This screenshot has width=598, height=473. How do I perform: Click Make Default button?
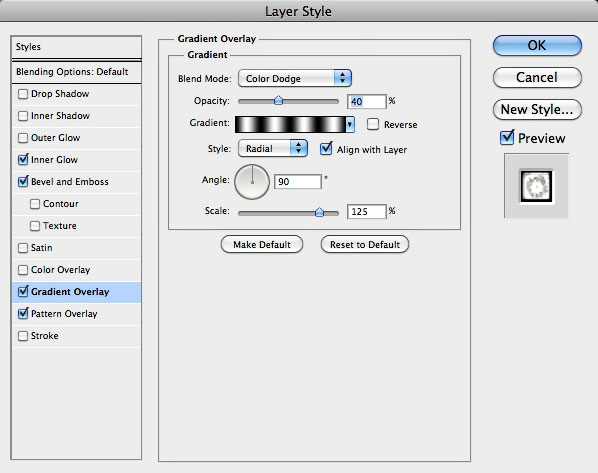coord(262,245)
